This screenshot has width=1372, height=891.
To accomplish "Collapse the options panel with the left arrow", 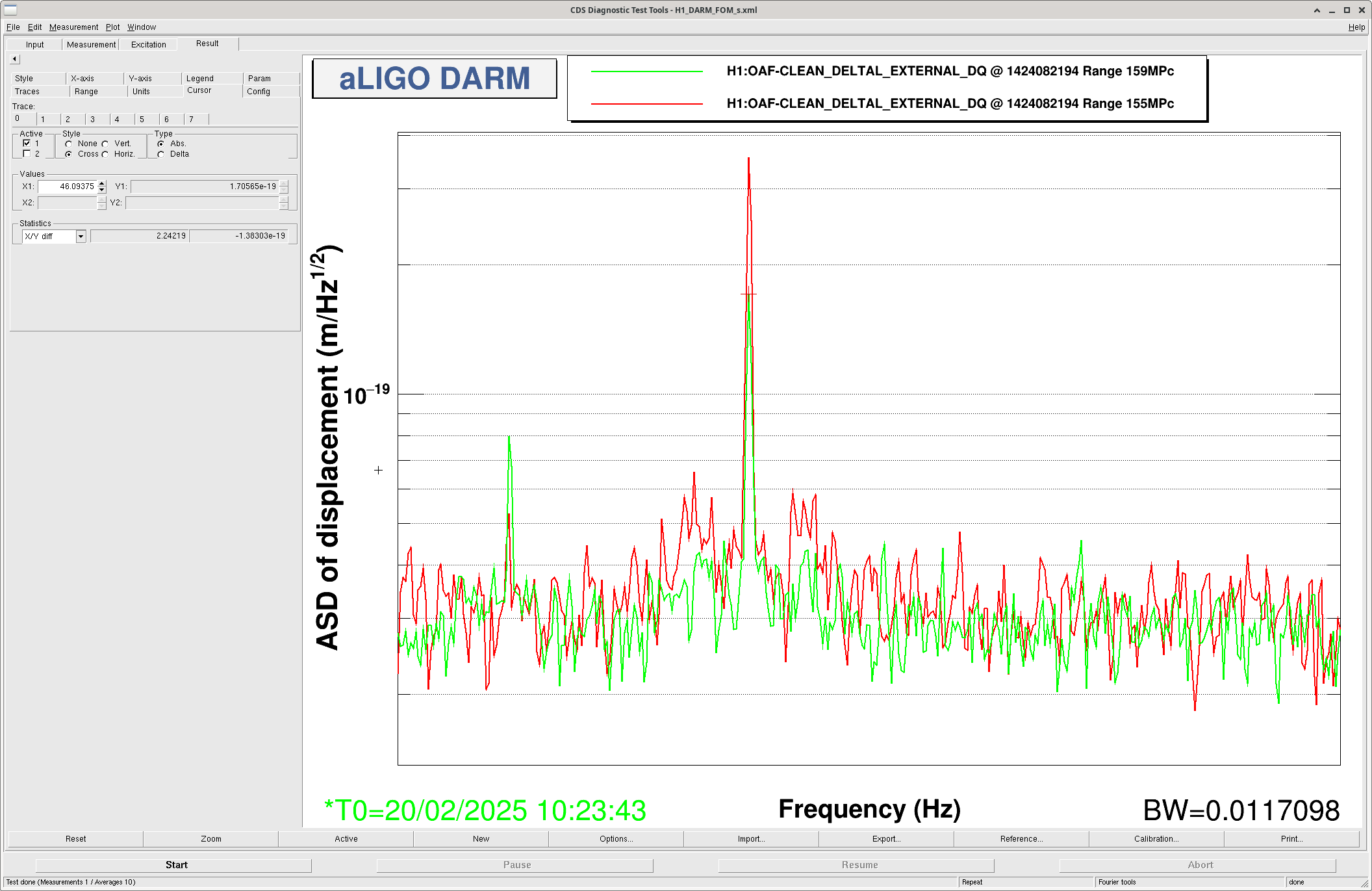I will 14,59.
